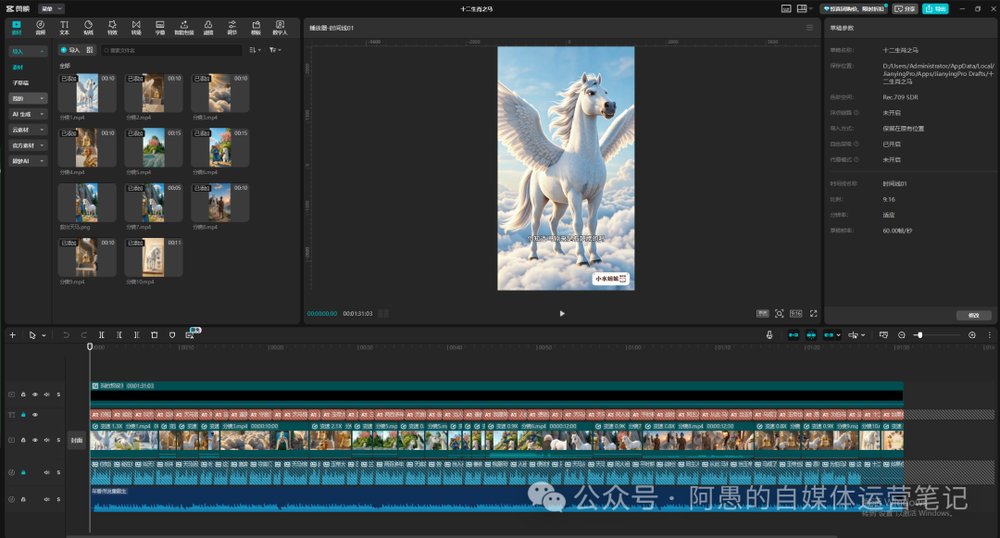Toggle the lock on the subtitle text track
This screenshot has height=538, width=1000.
[24, 414]
